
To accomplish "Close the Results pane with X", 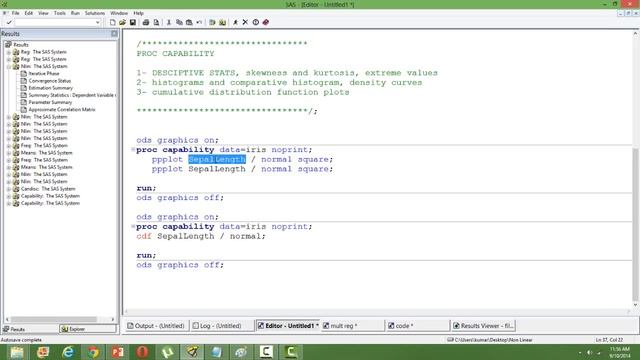I will 114,33.
